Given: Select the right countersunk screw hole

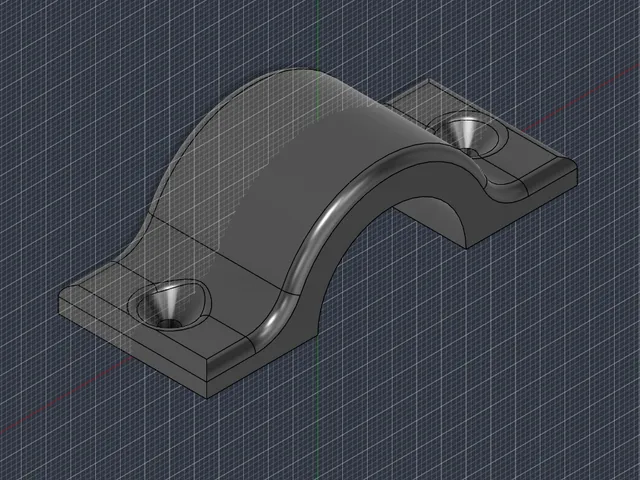Looking at the screenshot, I should [x=469, y=136].
